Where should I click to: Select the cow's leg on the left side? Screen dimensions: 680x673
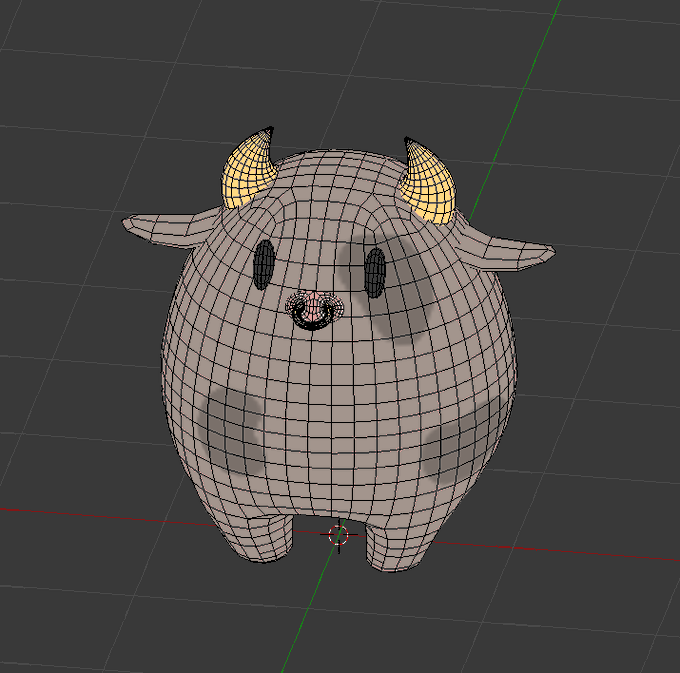tap(260, 536)
